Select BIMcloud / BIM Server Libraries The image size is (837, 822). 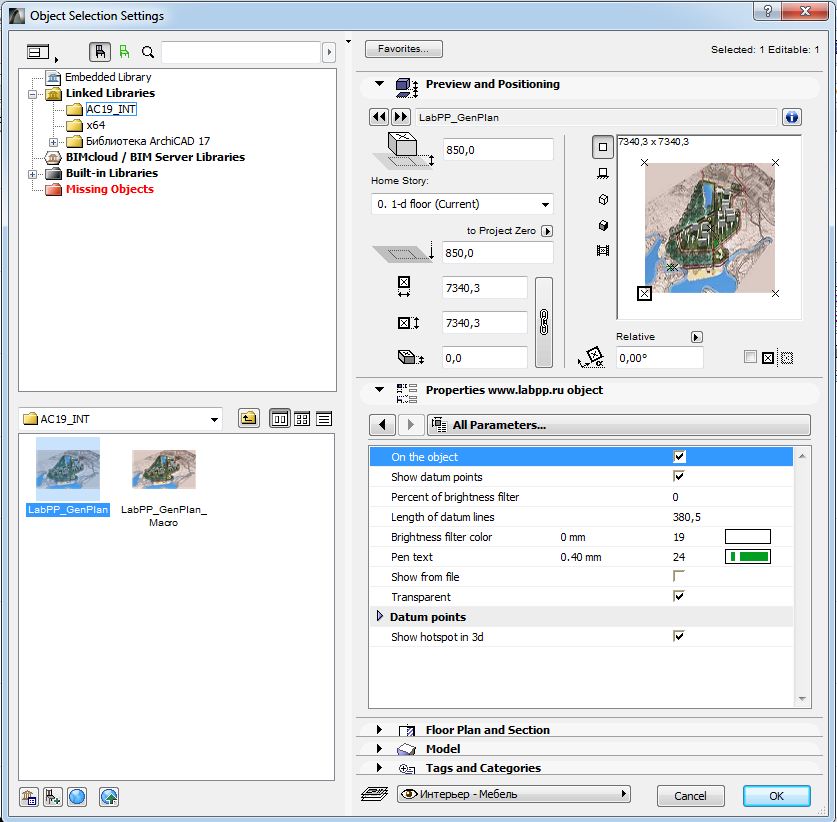[x=155, y=157]
